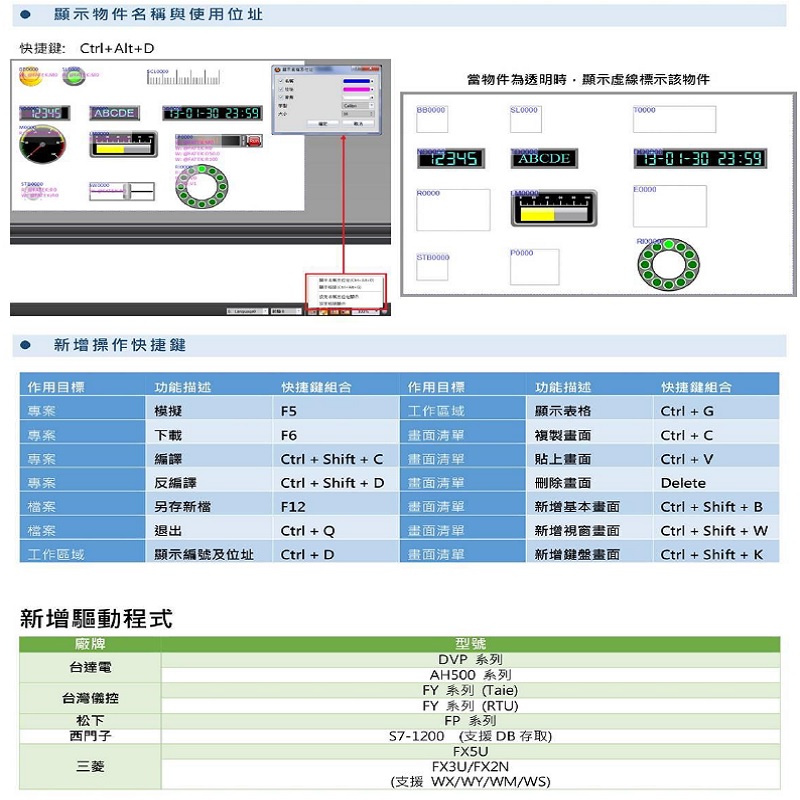Toggle the third checkbox in dialog
The image size is (800, 800).
[281, 97]
